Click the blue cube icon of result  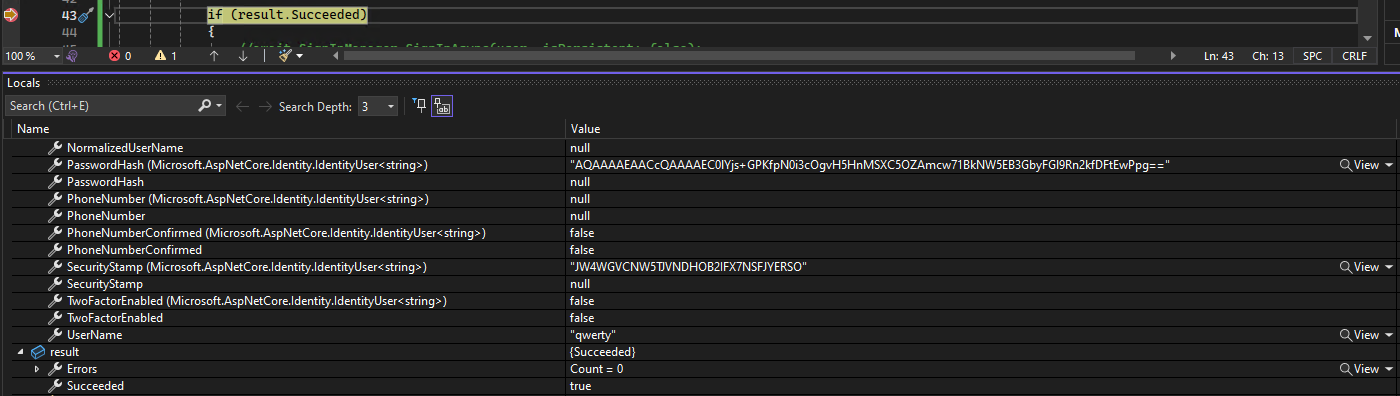pos(38,352)
